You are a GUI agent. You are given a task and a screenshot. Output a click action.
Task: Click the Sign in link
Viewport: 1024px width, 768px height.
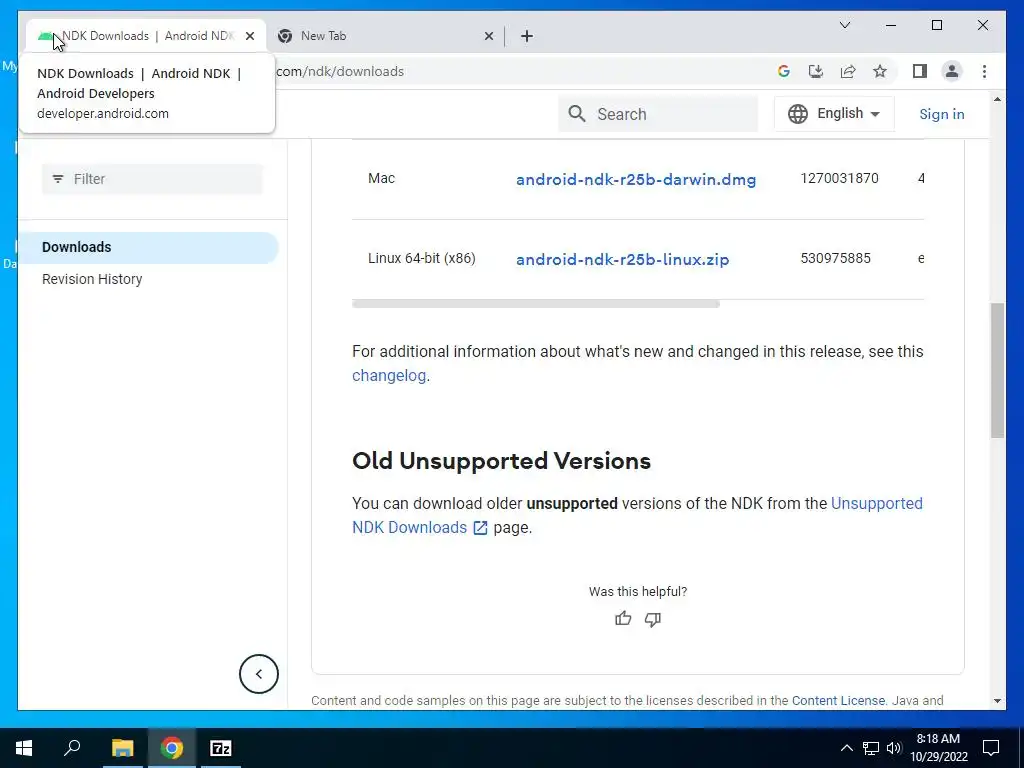[x=941, y=114]
